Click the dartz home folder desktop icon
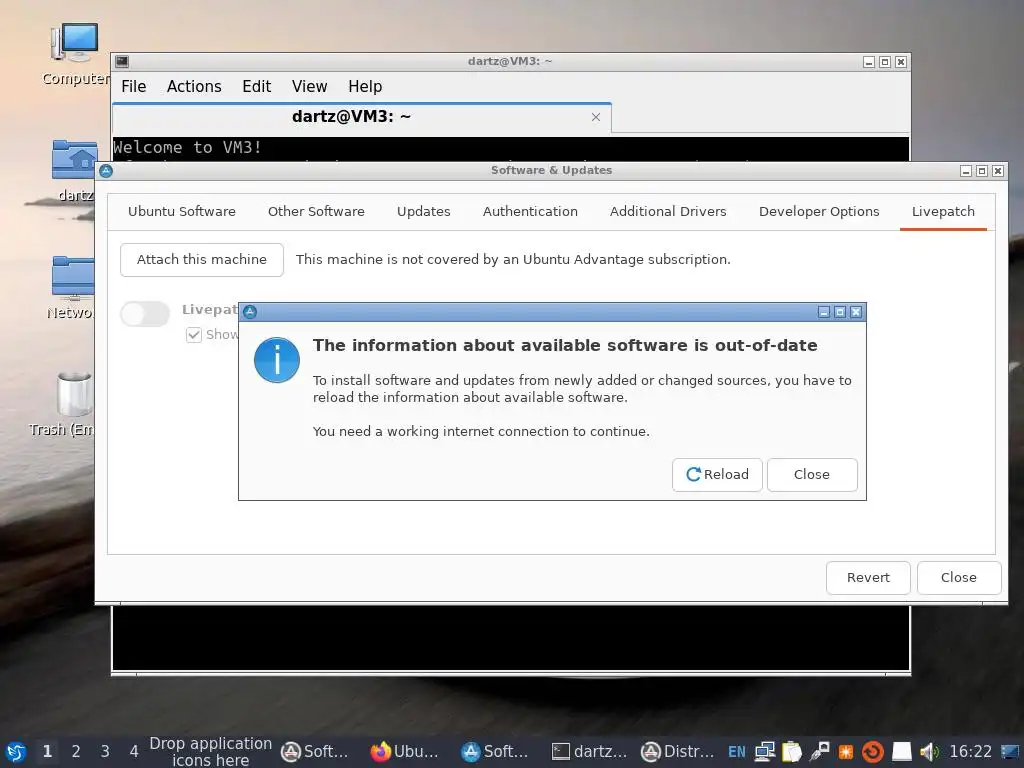 pos(74,170)
